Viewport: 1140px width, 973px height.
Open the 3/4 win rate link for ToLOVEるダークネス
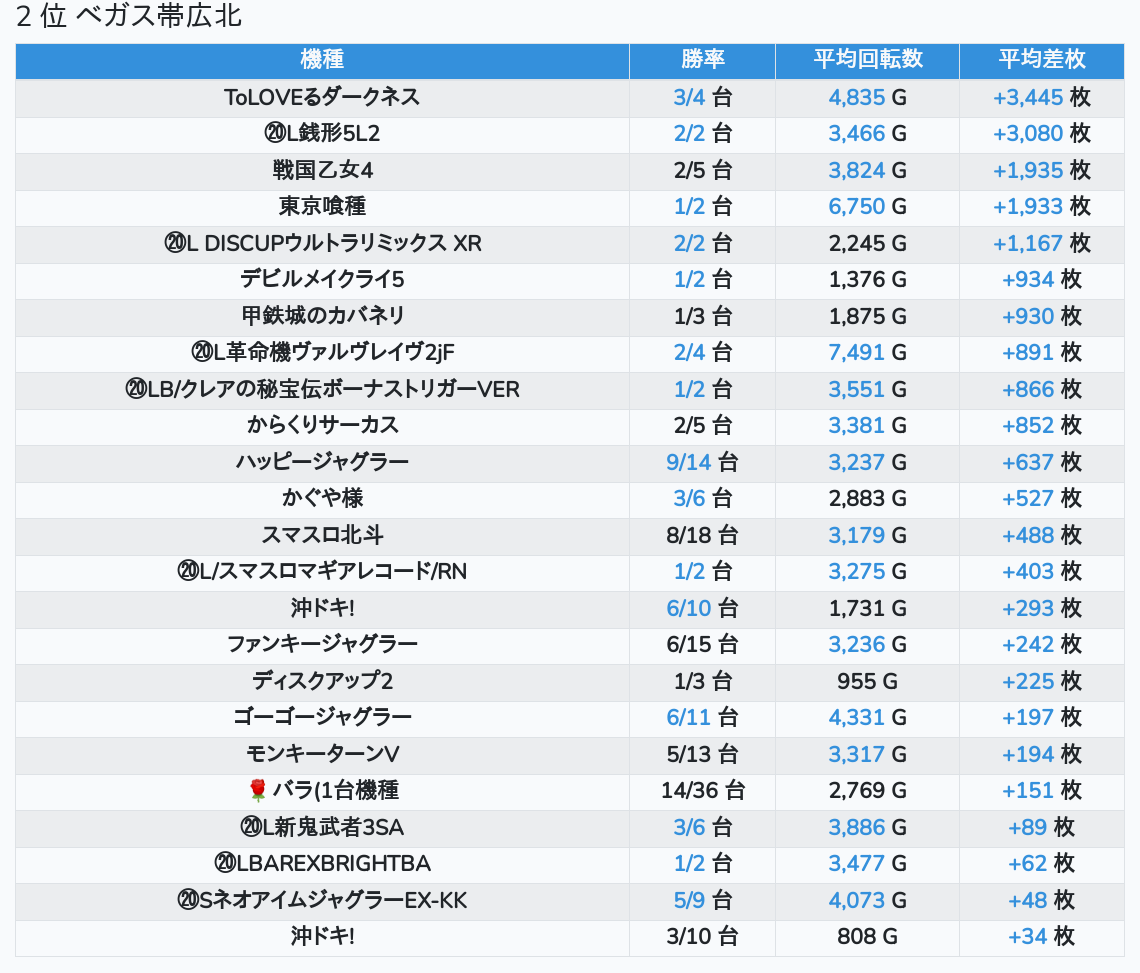tap(689, 97)
